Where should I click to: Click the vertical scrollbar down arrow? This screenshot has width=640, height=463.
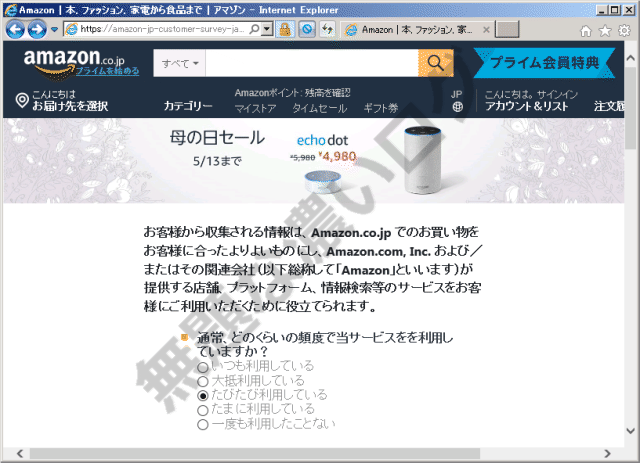click(631, 430)
